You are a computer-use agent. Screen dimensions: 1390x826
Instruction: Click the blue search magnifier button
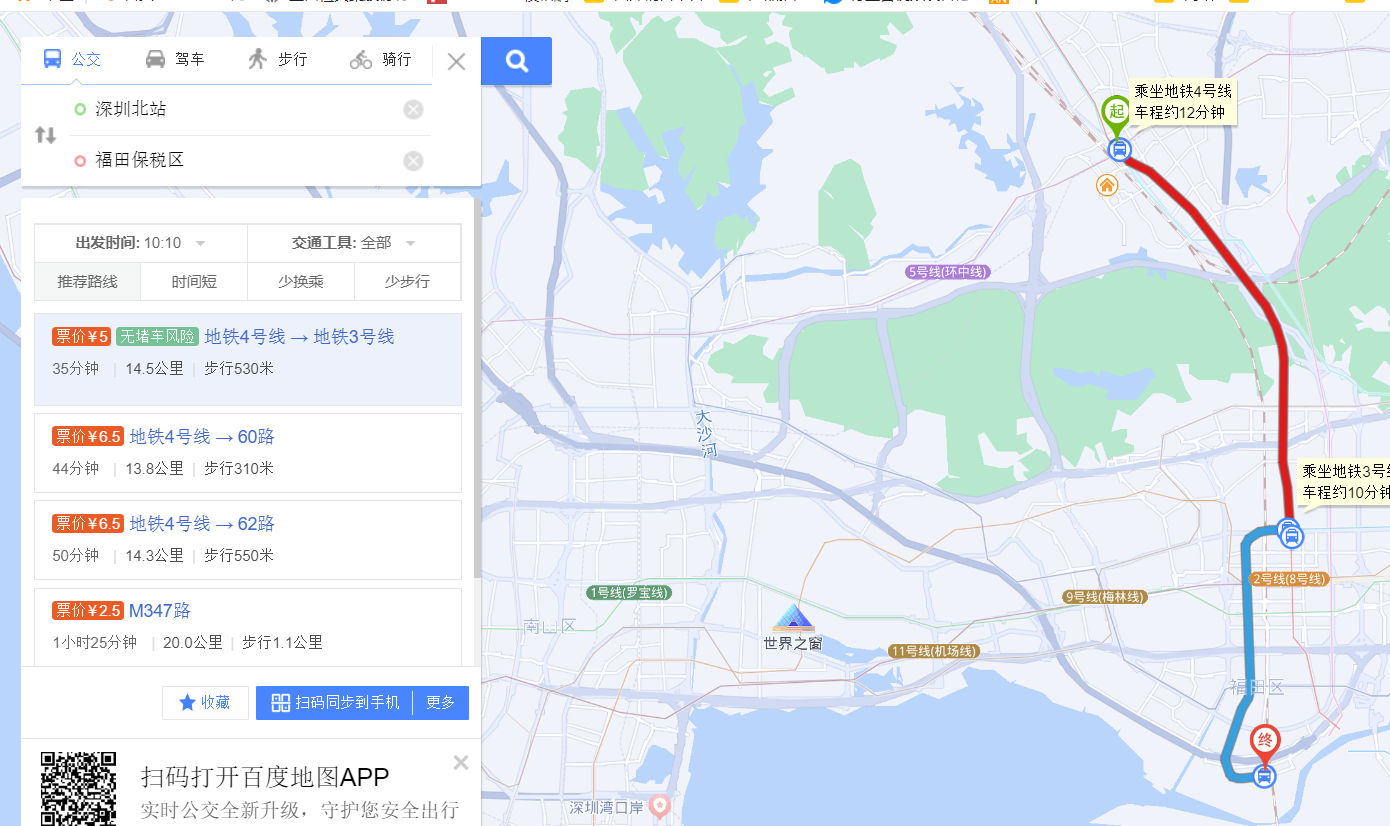[516, 61]
